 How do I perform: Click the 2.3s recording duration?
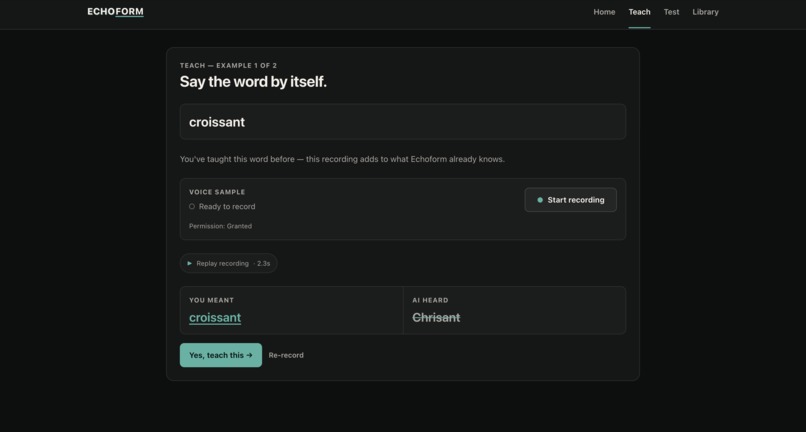(263, 263)
